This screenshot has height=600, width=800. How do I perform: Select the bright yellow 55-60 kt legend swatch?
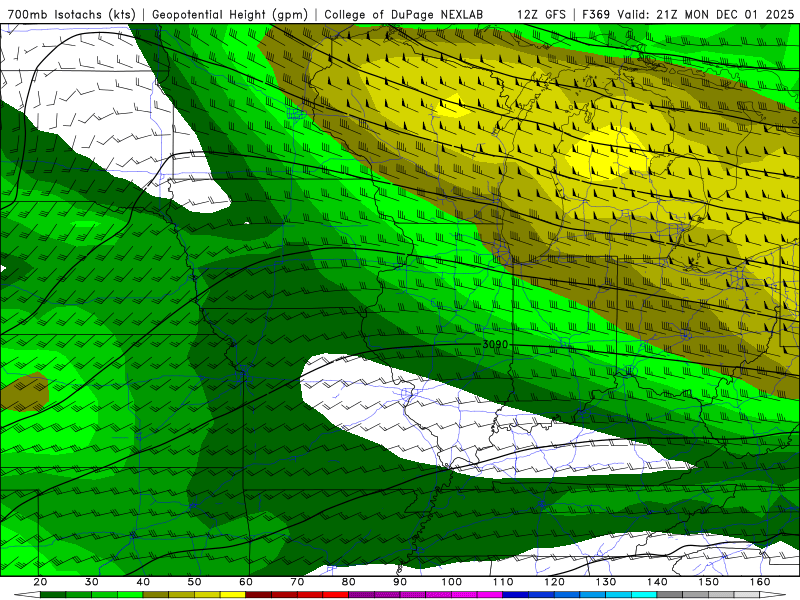[x=233, y=595]
